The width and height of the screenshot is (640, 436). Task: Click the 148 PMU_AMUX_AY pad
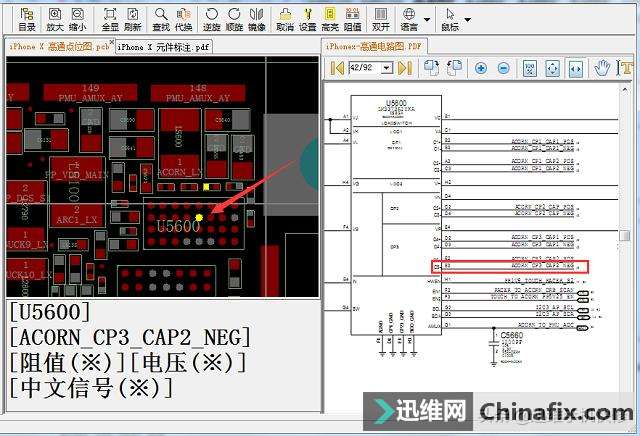tap(198, 93)
